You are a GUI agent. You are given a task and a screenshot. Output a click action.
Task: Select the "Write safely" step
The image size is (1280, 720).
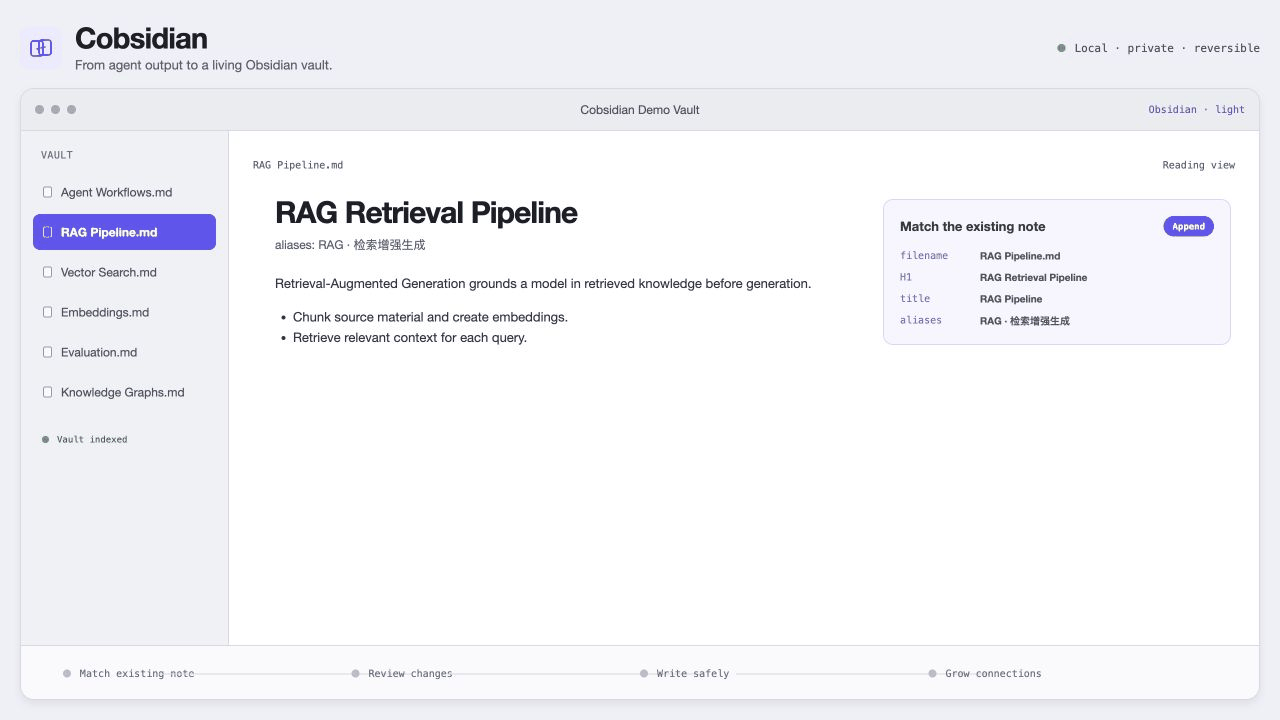tap(685, 674)
